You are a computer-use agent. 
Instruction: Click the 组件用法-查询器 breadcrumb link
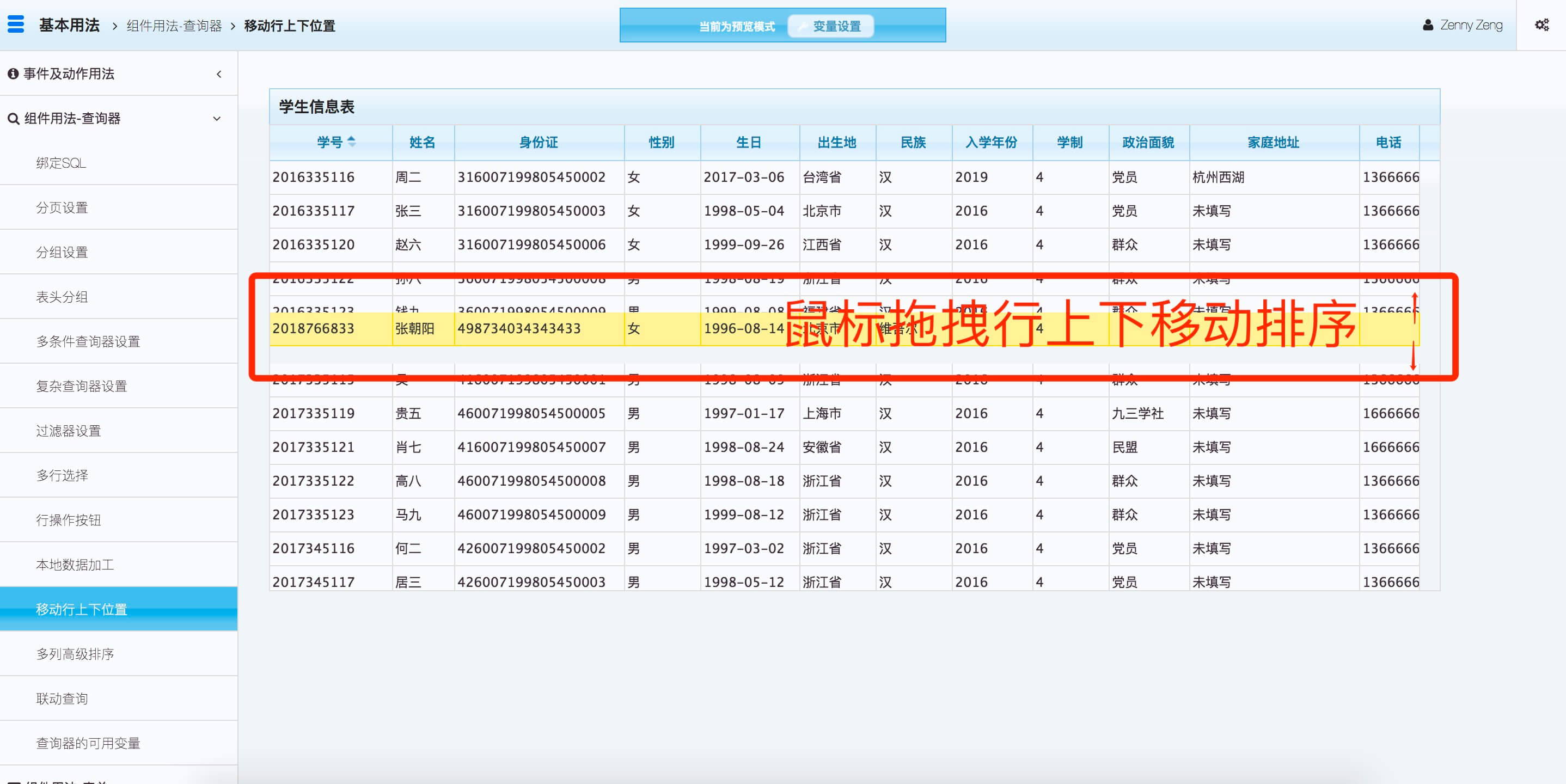[x=174, y=26]
